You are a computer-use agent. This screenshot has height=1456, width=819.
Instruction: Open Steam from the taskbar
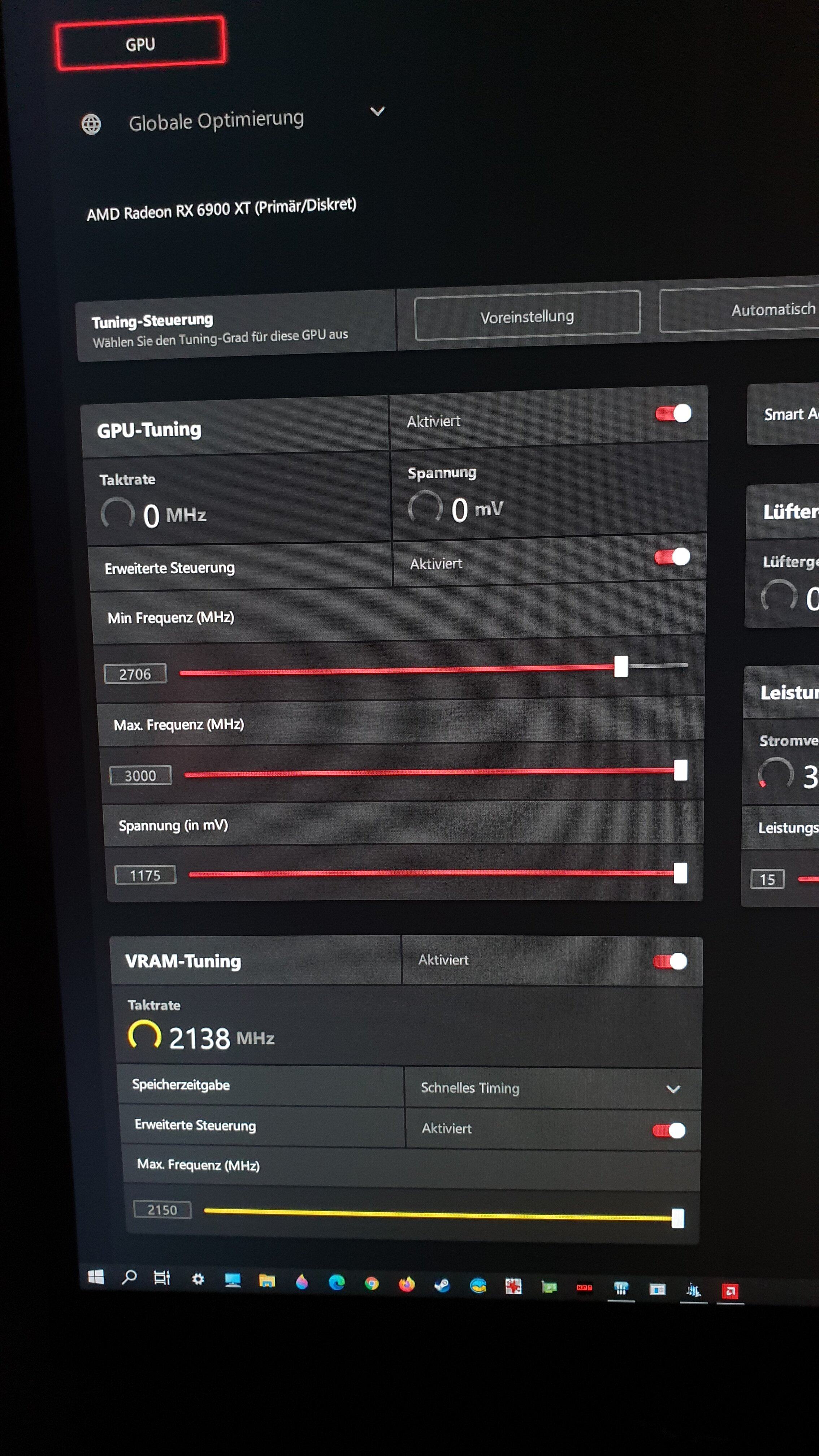click(442, 1285)
